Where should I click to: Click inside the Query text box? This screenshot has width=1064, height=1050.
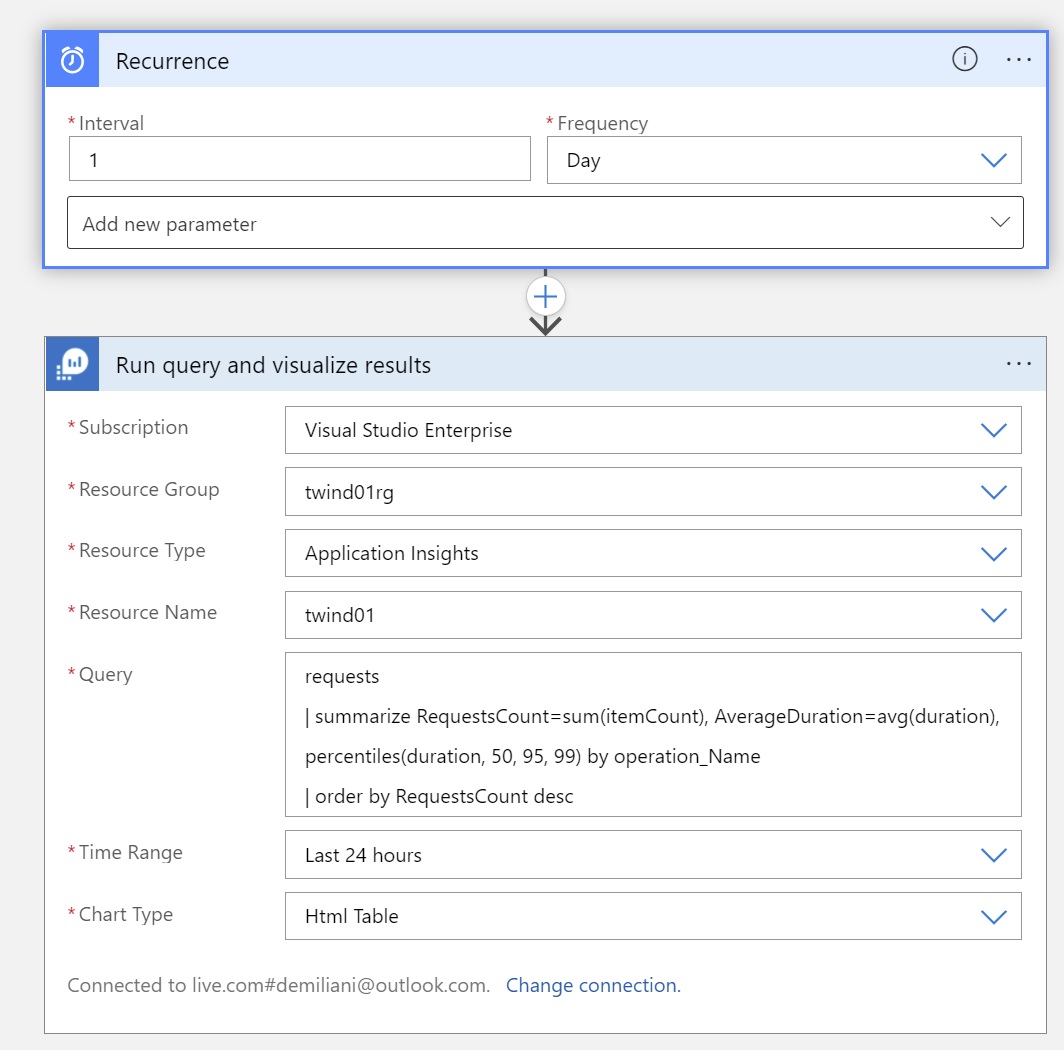(652, 735)
